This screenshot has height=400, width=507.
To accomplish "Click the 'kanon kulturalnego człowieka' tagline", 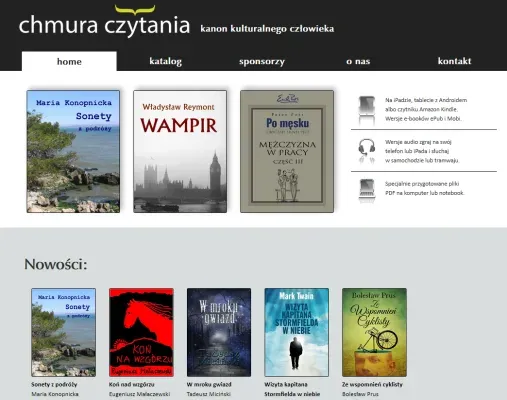I will [267, 29].
